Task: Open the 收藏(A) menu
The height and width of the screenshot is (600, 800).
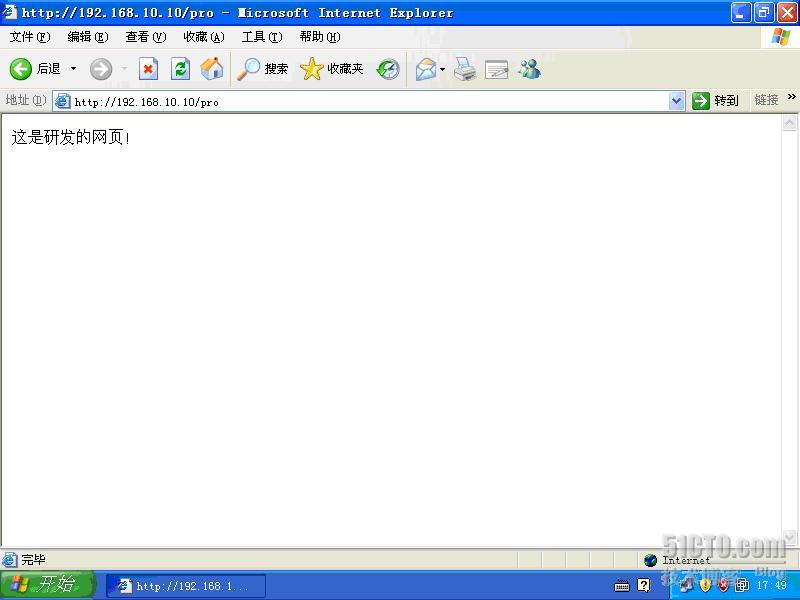Action: pos(204,37)
